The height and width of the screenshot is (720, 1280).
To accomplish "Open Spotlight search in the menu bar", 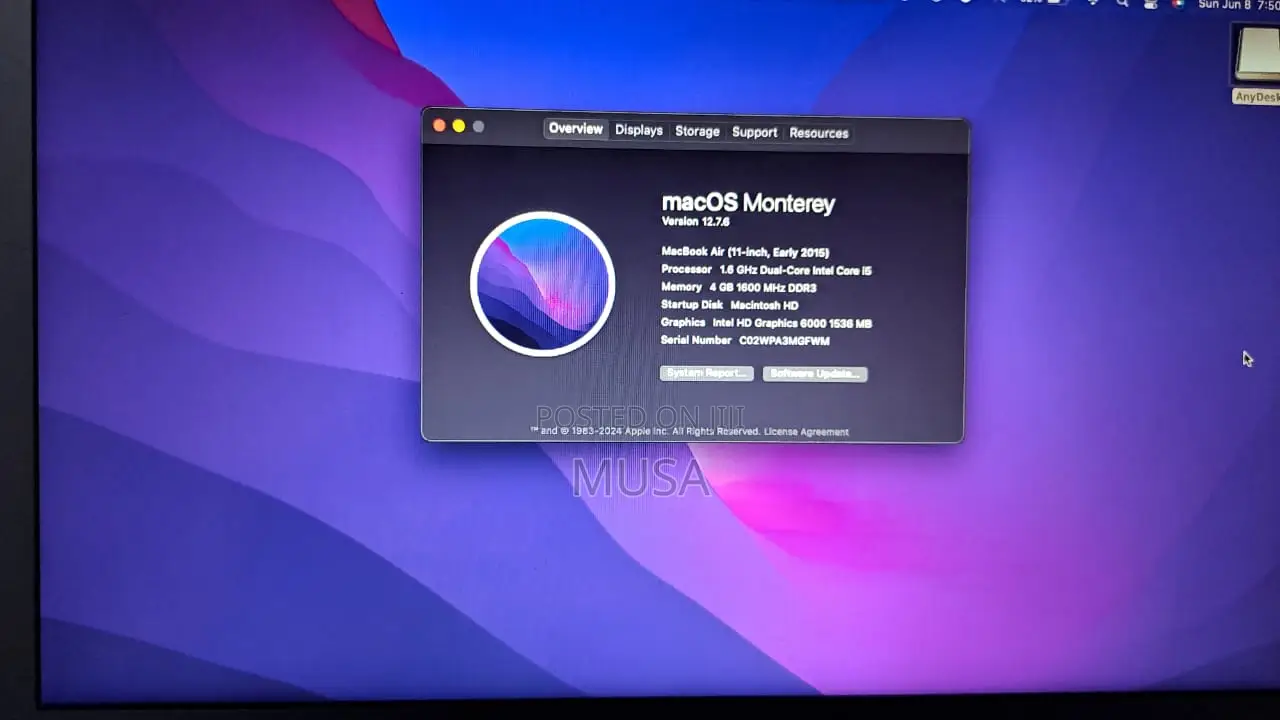I will point(1122,3).
